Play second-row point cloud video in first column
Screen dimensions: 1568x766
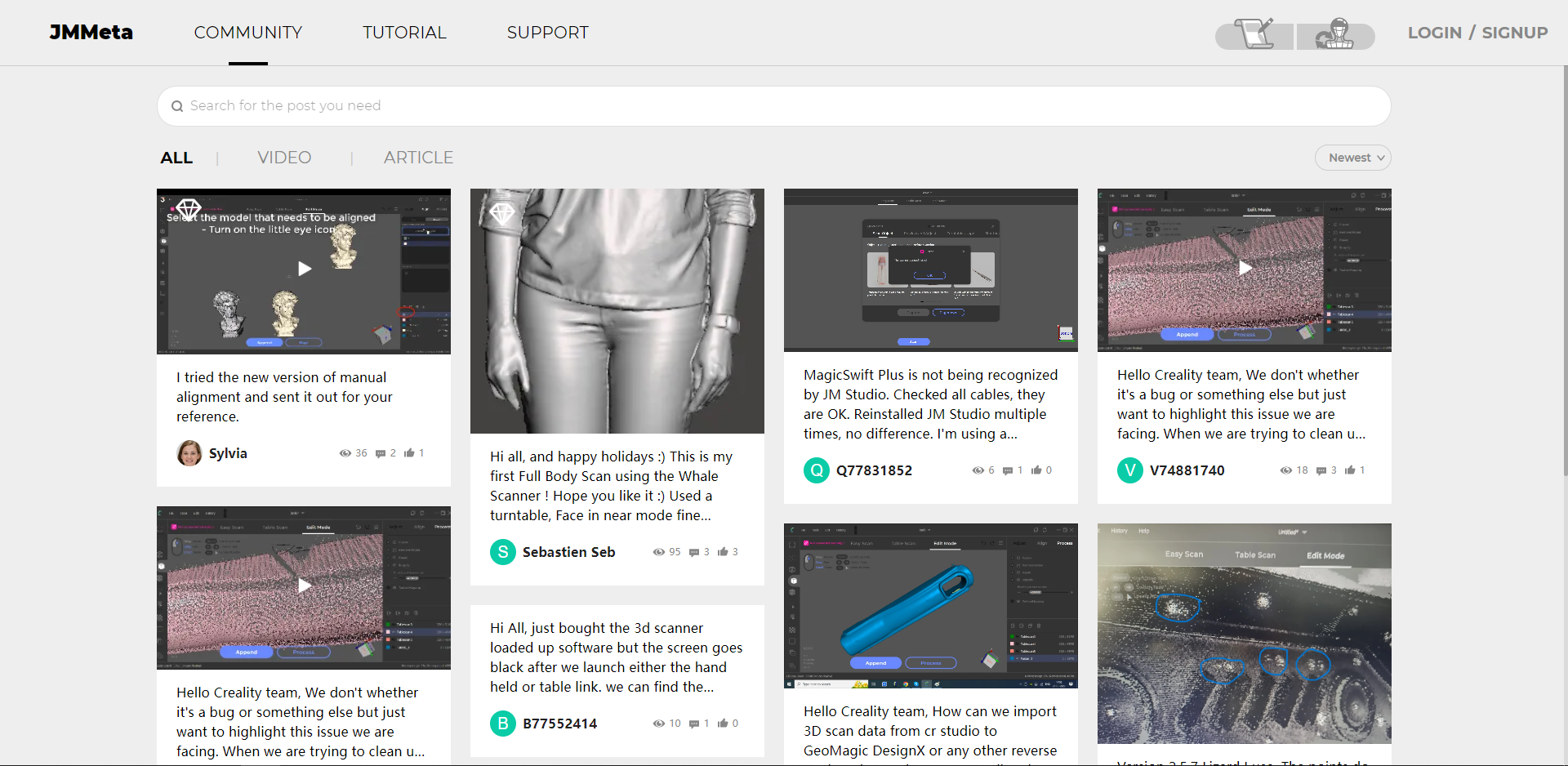304,586
